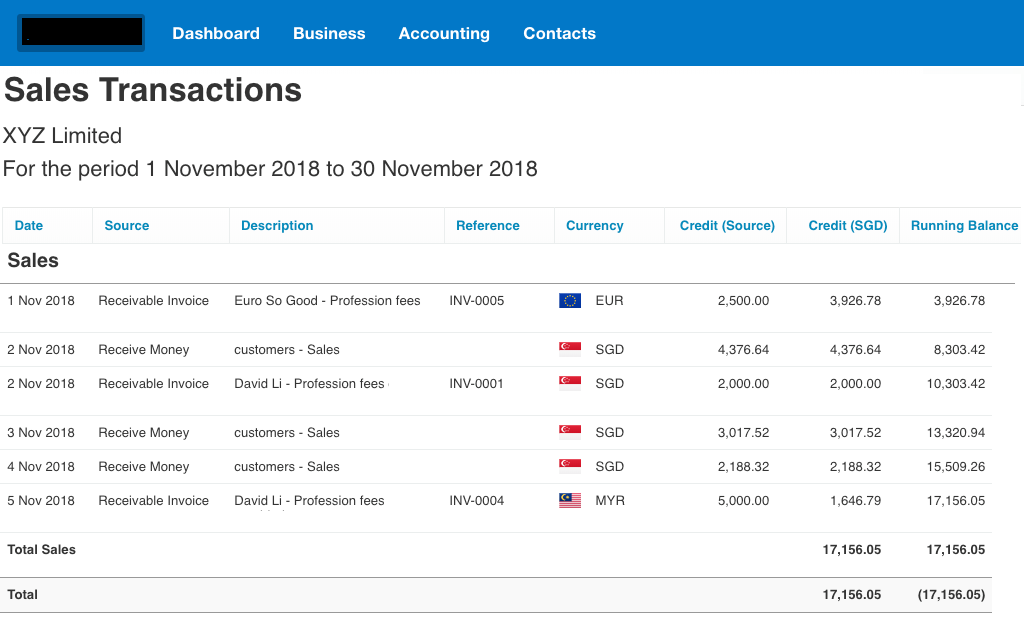This screenshot has width=1024, height=622.
Task: Open the Euro So Good transaction description
Action: (x=327, y=300)
